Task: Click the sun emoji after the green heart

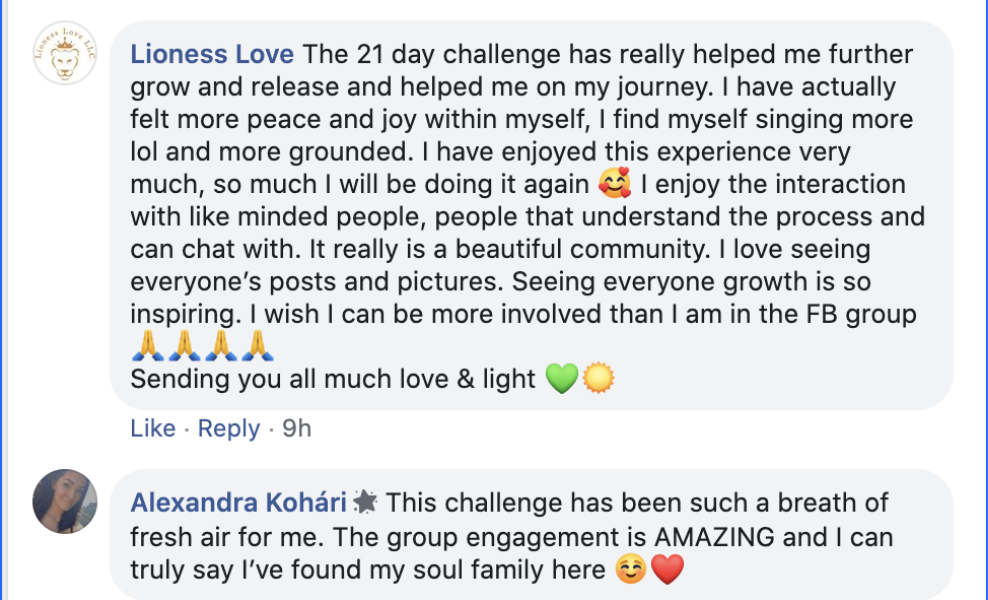Action: [598, 379]
